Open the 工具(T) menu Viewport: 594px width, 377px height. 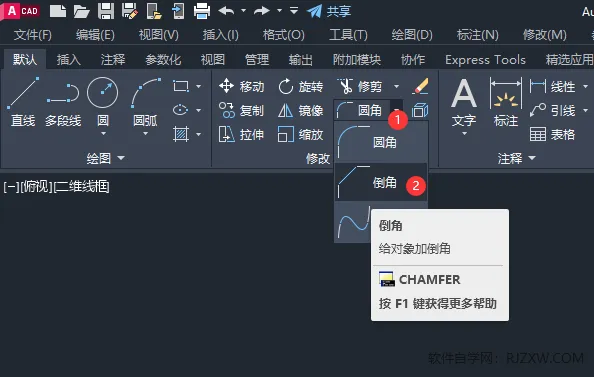pyautogui.click(x=348, y=35)
